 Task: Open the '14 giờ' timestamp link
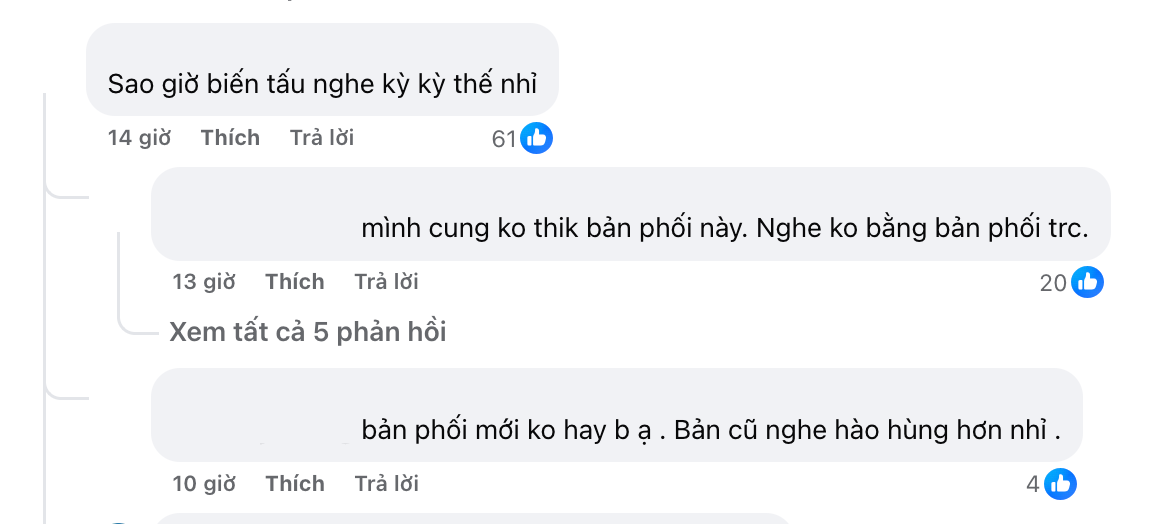pyautogui.click(x=139, y=138)
